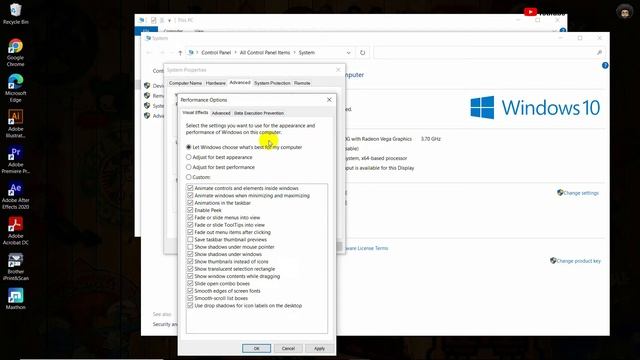Click the user avatar at top right

(x=624, y=12)
